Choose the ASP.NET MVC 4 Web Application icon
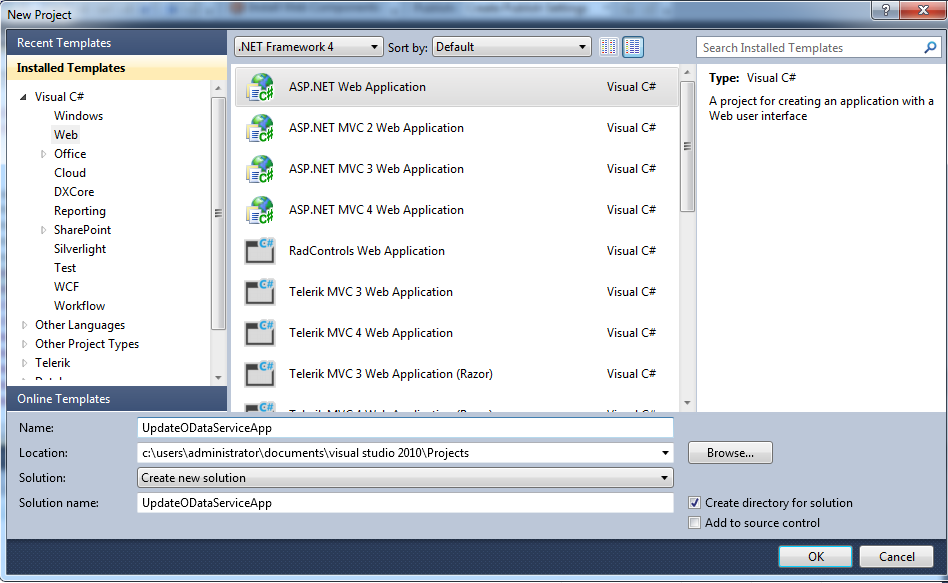 point(260,210)
